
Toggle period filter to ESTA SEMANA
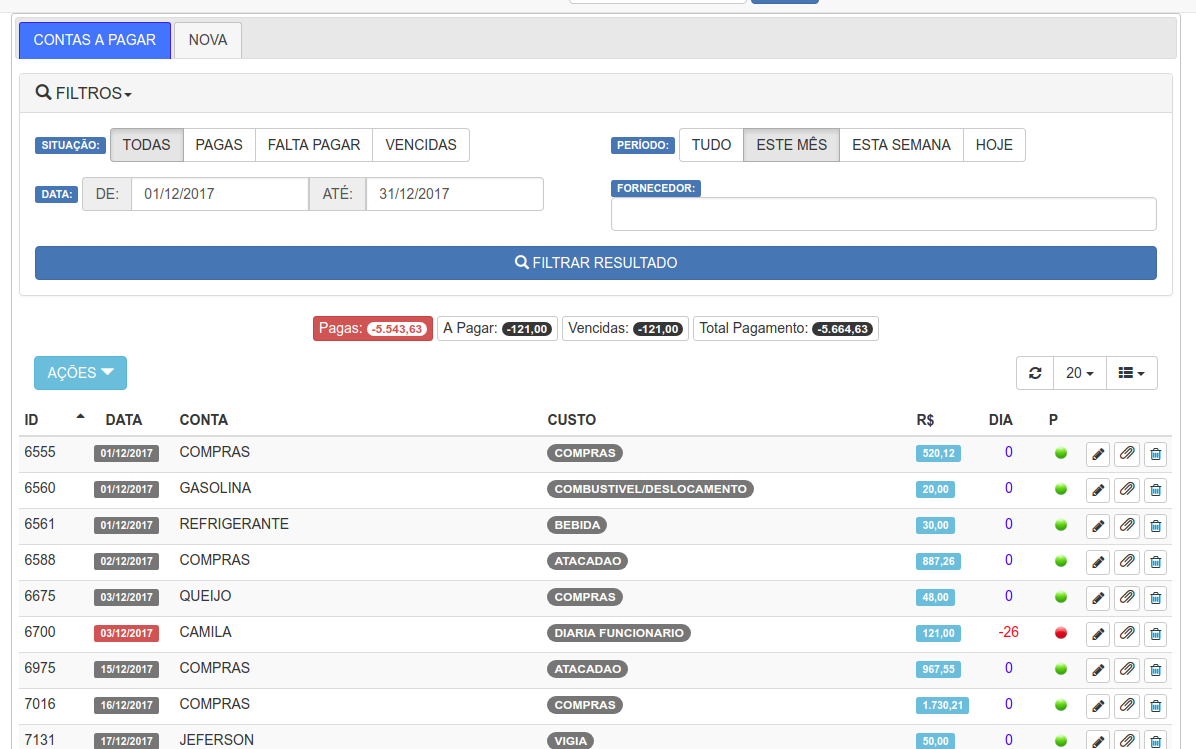point(901,145)
